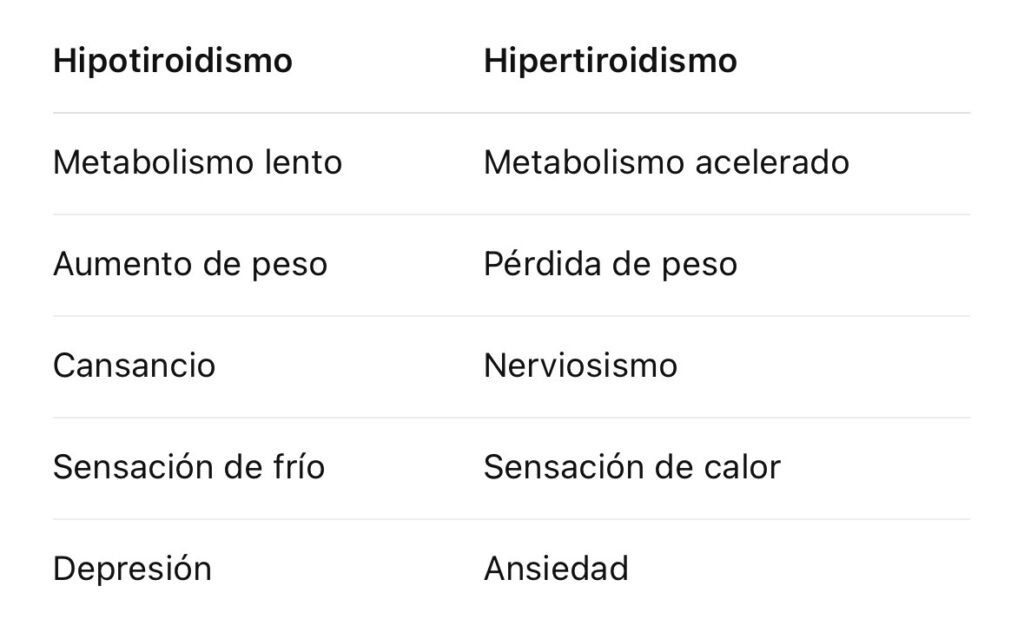Select the Ansiedad cell
Image resolution: width=1024 pixels, height=639 pixels.
point(556,569)
